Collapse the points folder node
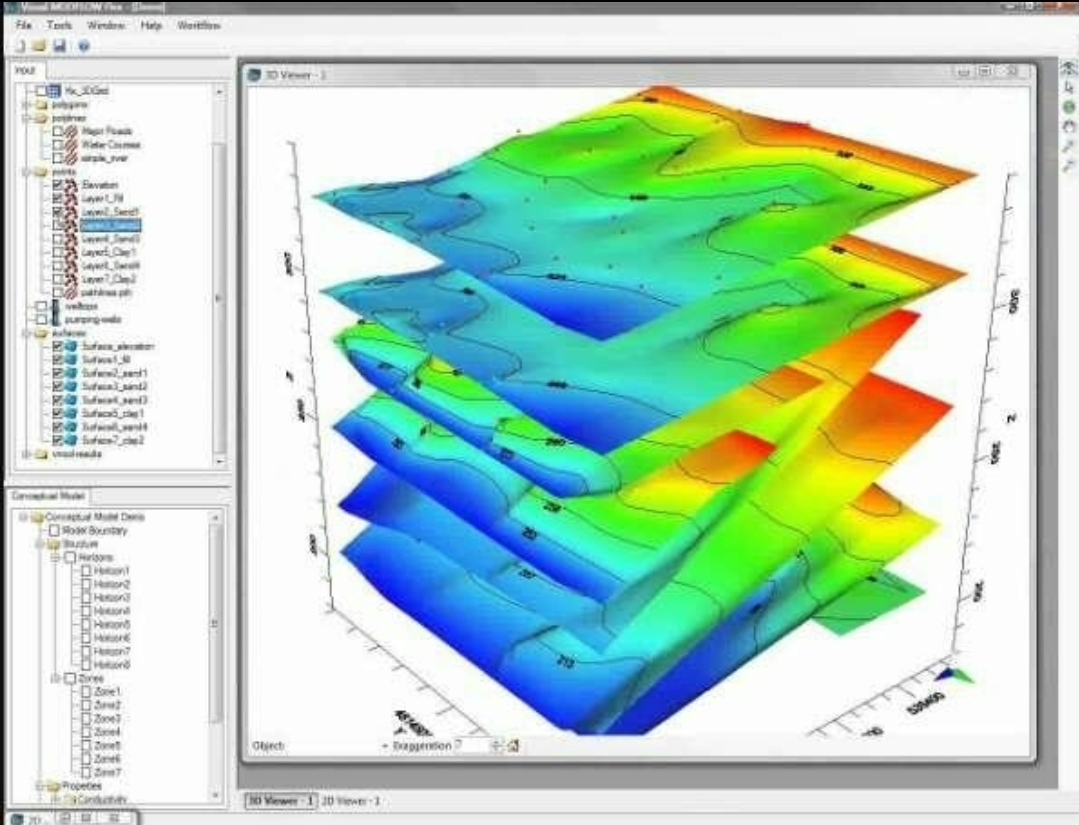 [27, 171]
